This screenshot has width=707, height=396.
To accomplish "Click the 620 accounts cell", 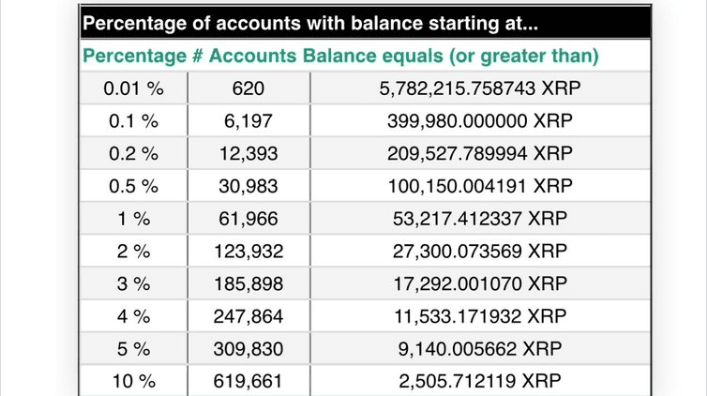I will (x=248, y=88).
